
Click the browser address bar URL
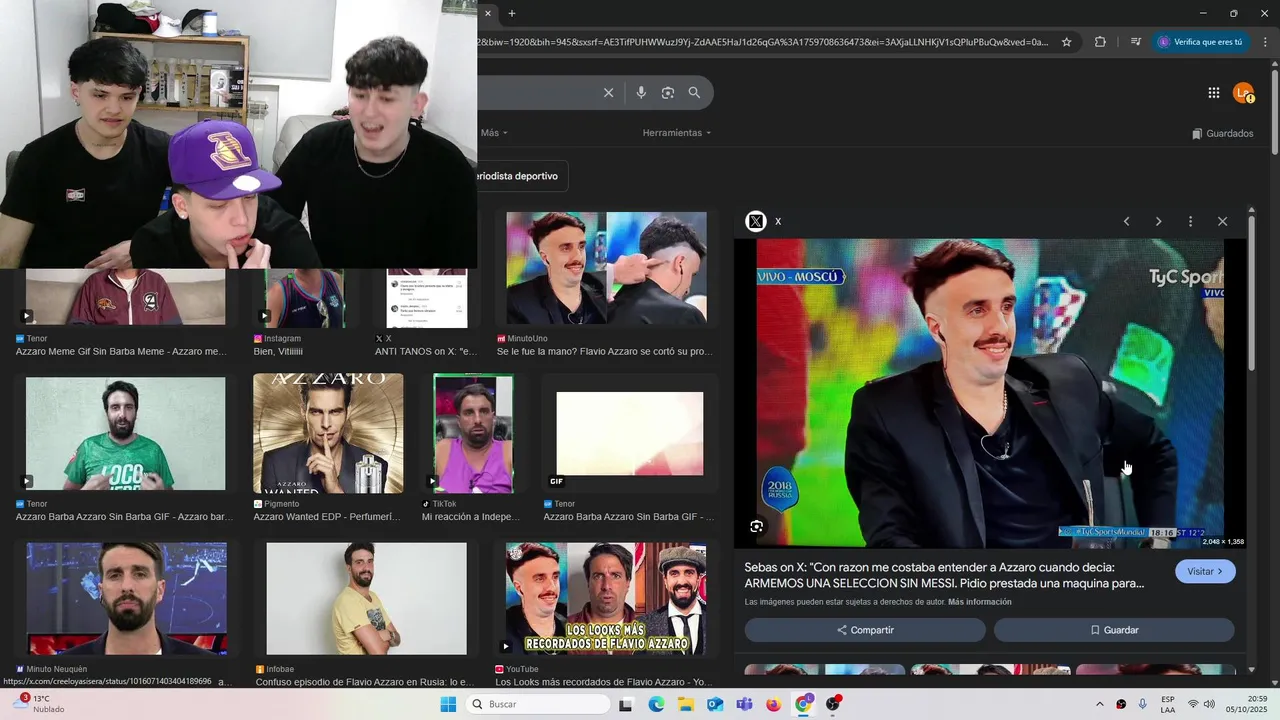click(763, 42)
